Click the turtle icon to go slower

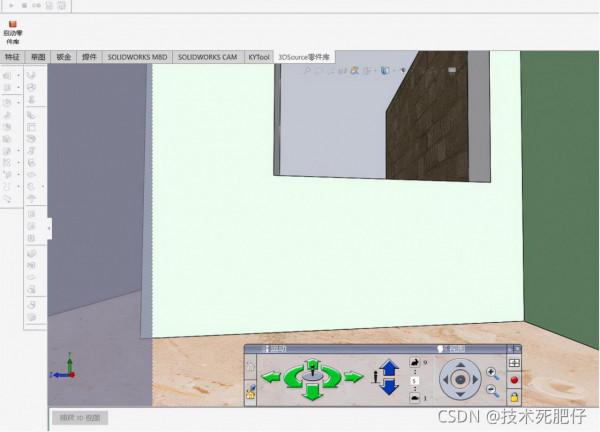click(415, 398)
